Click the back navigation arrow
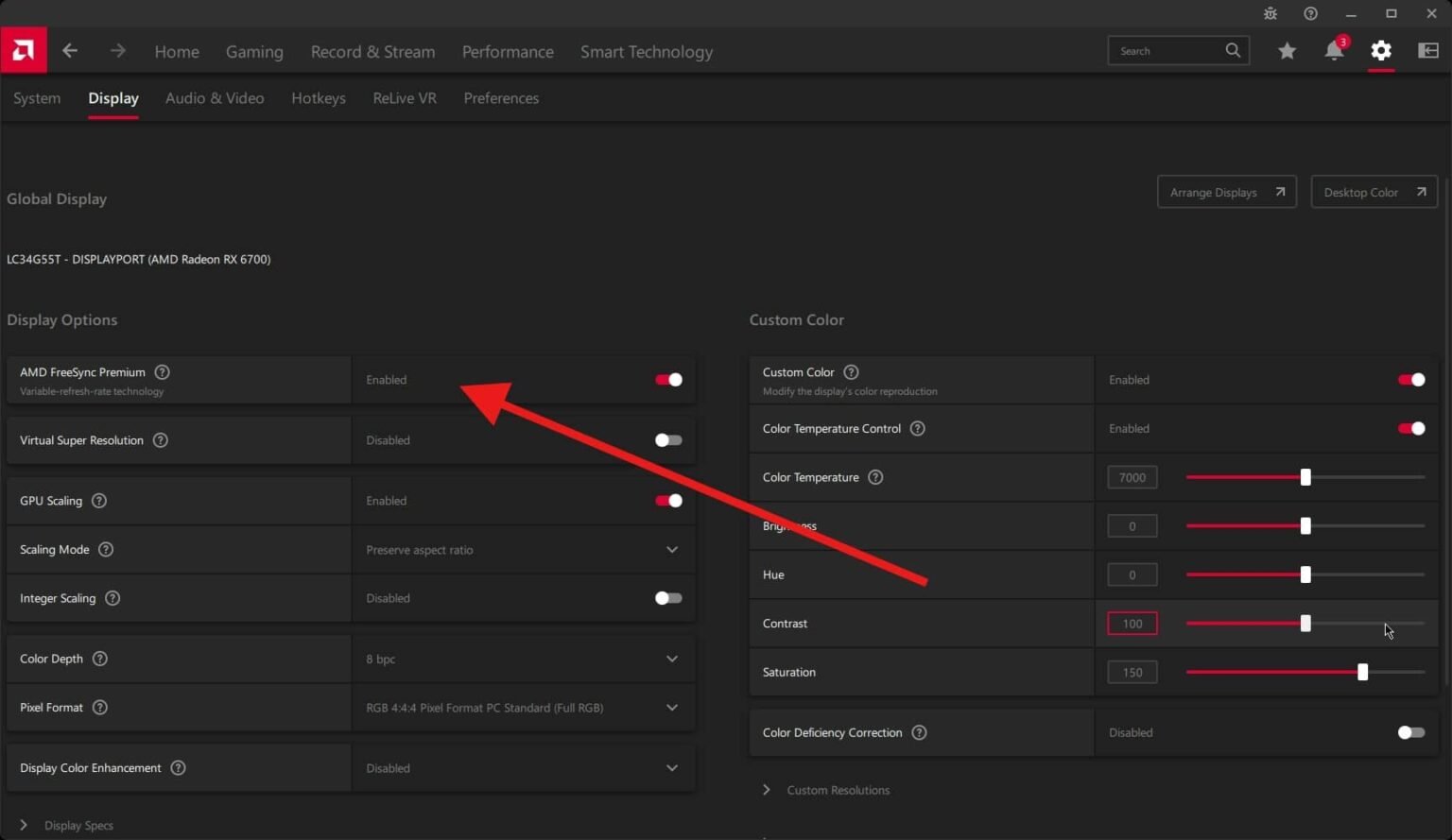The height and width of the screenshot is (840, 1452). [x=69, y=51]
